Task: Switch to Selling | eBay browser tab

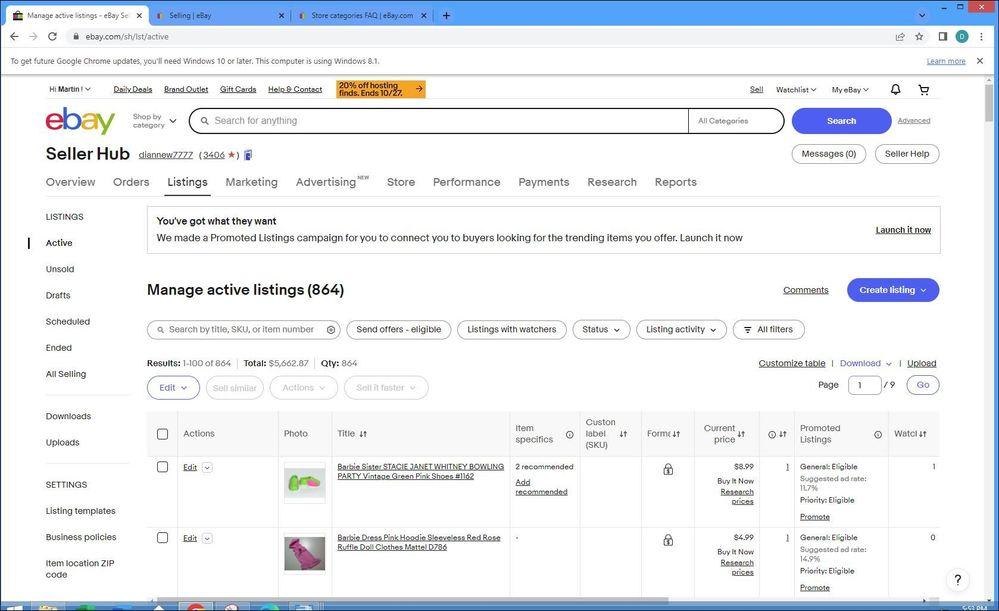Action: tap(220, 15)
